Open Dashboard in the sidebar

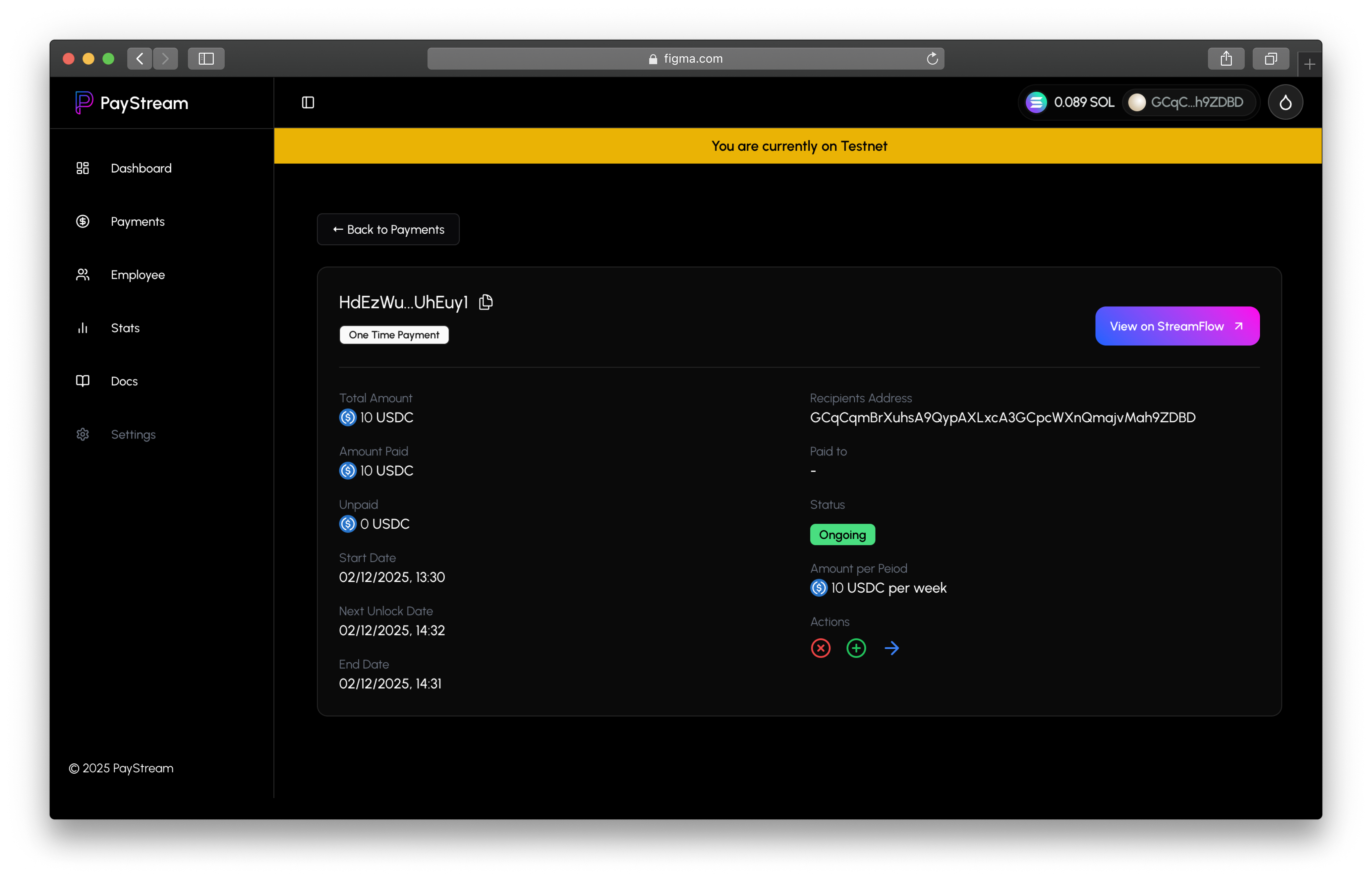pyautogui.click(x=141, y=168)
